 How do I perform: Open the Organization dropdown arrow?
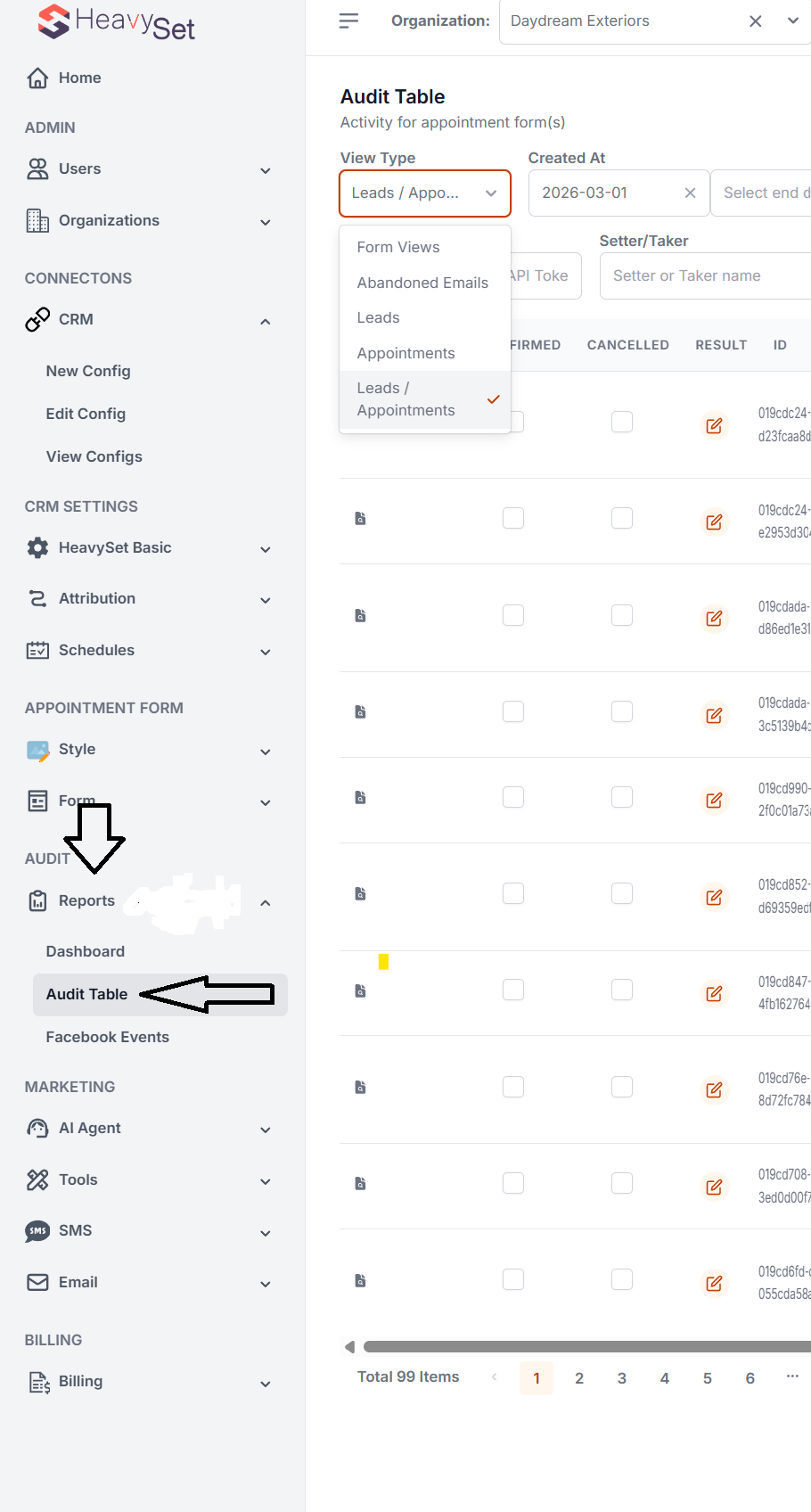click(793, 21)
